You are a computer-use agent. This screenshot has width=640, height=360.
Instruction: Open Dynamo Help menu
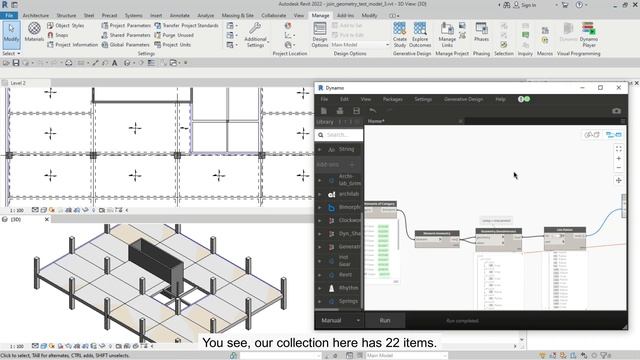click(500, 99)
